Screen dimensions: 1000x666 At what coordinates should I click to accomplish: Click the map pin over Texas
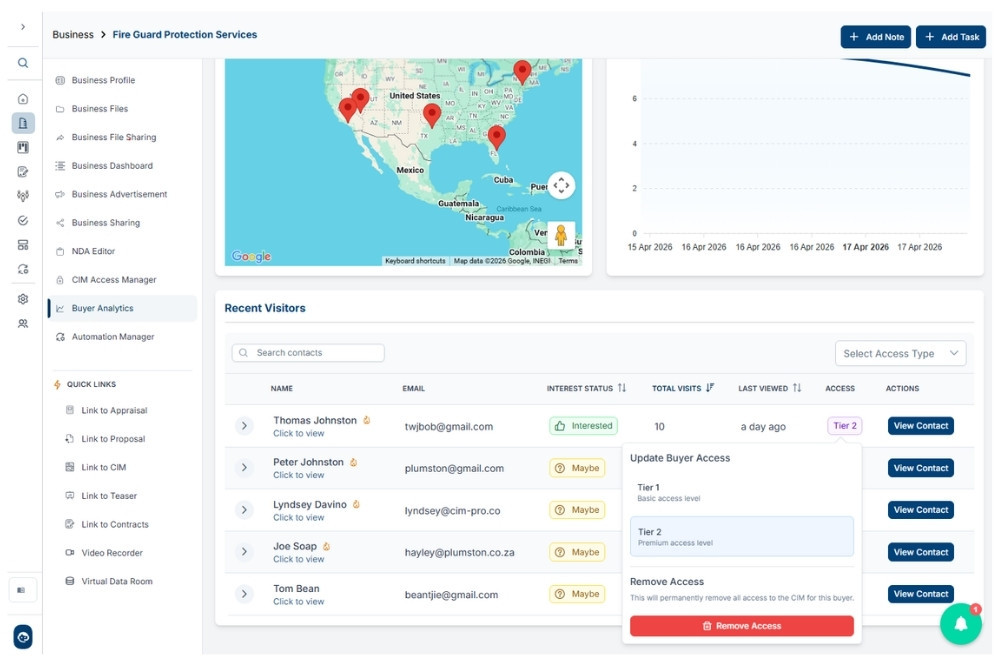click(x=432, y=116)
